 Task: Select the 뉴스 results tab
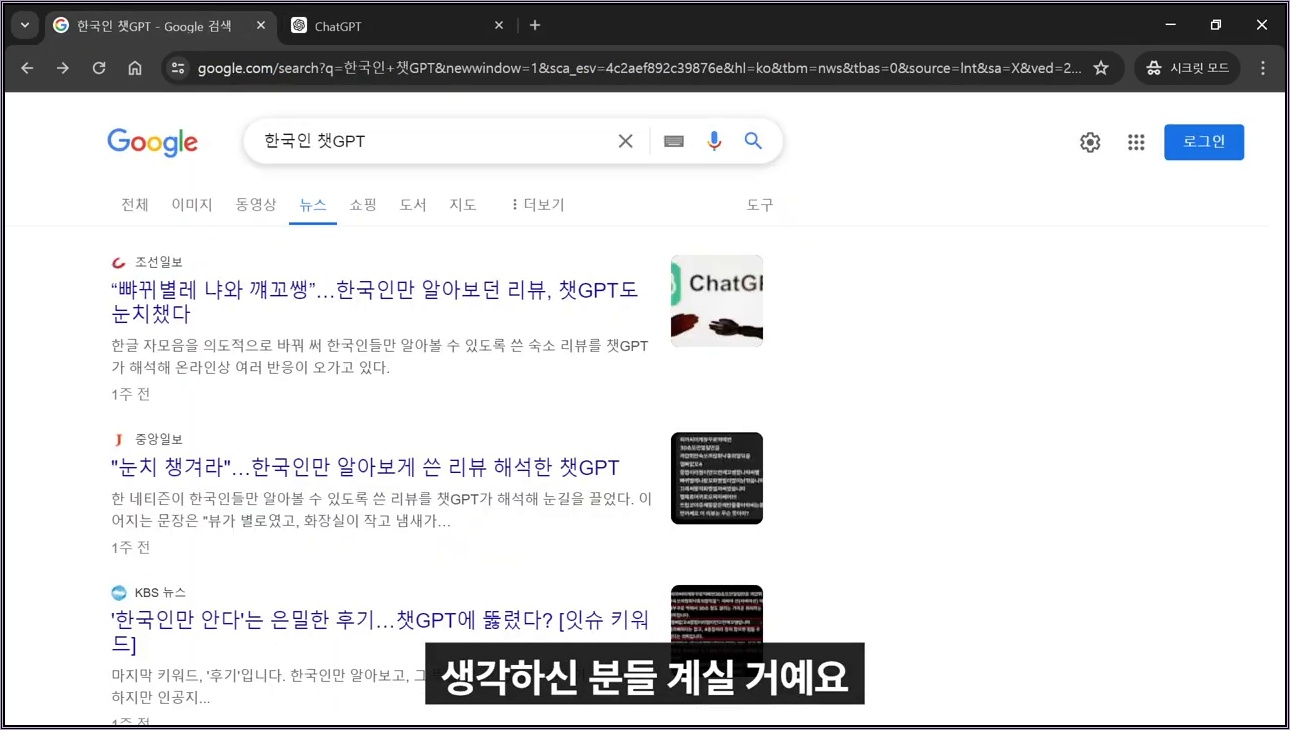point(313,205)
